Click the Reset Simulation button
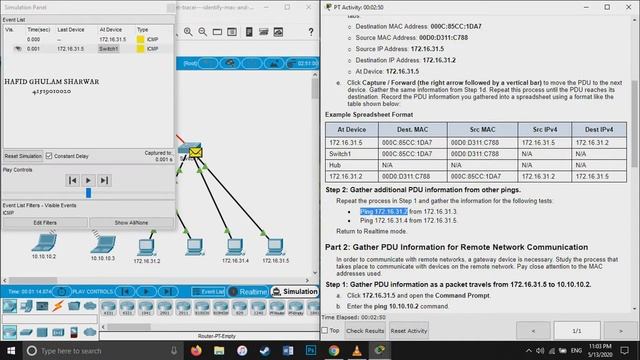 23,156
